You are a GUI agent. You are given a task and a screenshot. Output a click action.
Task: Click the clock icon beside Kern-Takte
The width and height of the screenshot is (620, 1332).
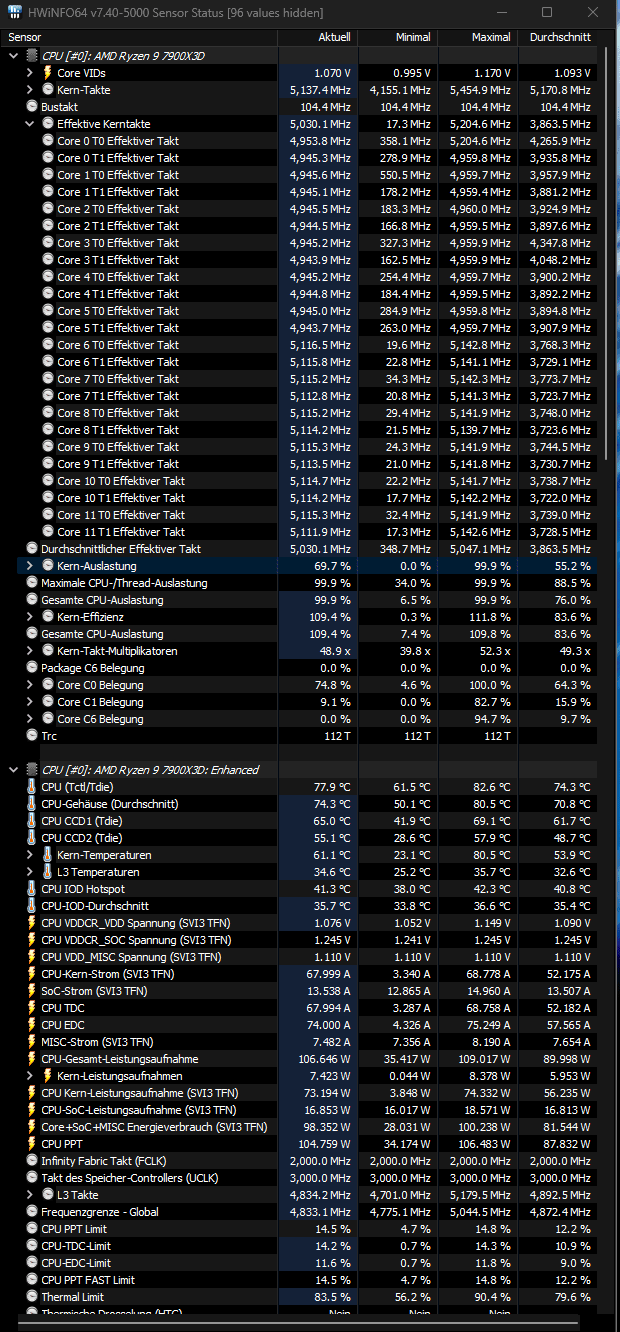point(47,90)
